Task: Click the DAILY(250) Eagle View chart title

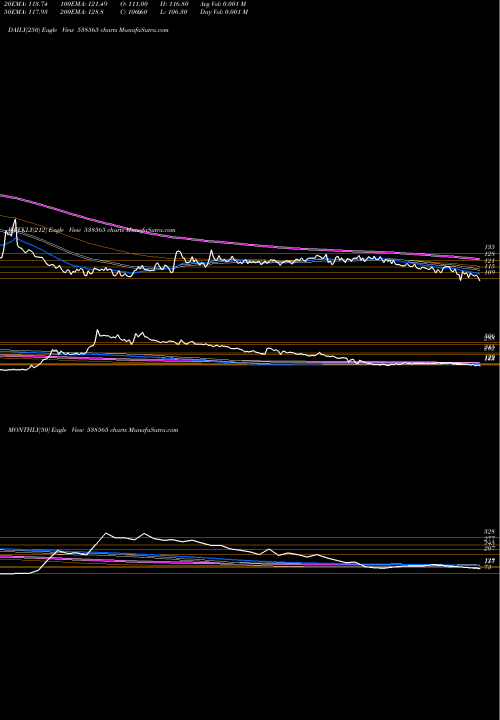Action: point(88,30)
